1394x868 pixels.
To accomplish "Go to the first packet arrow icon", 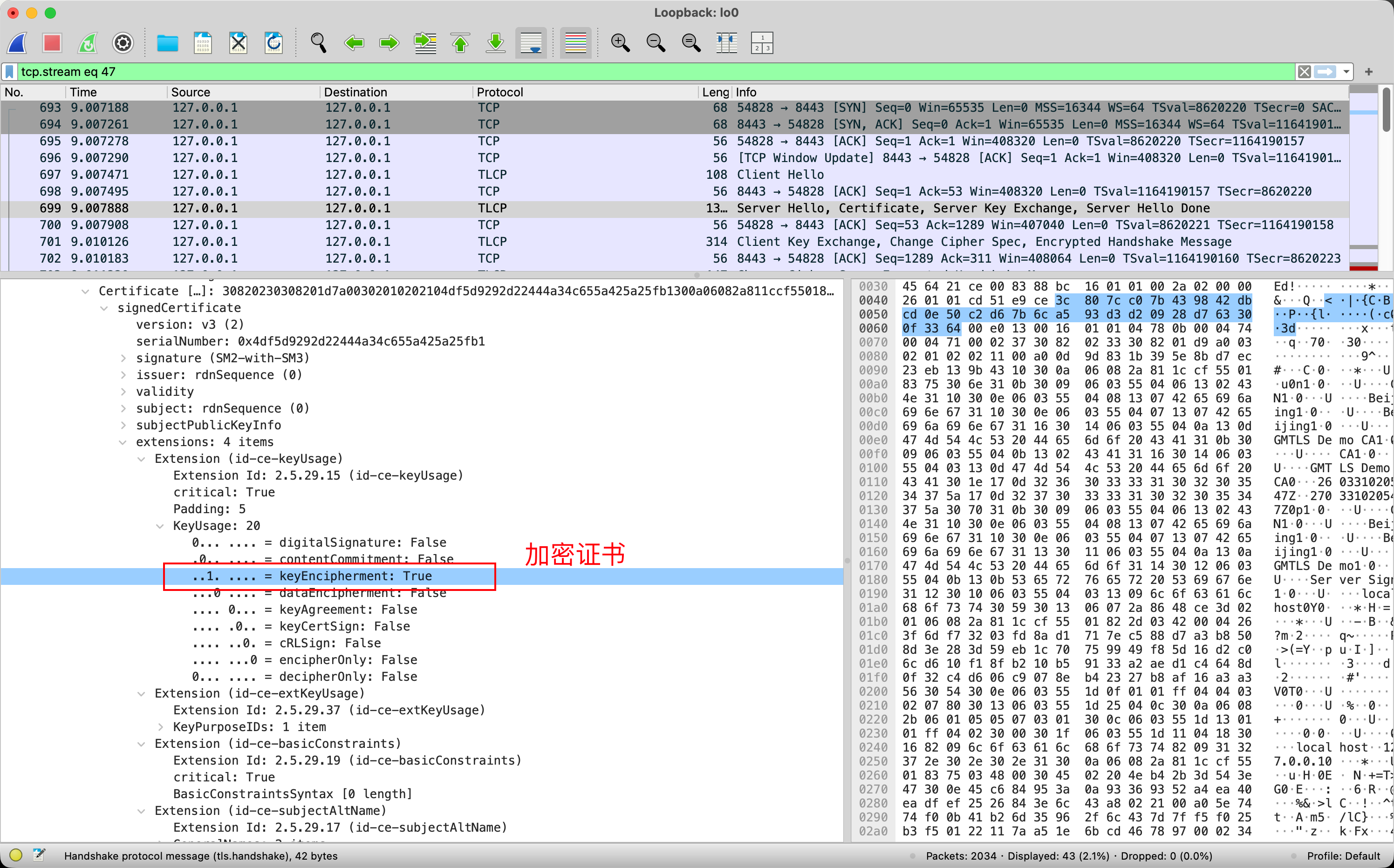I will 460,43.
